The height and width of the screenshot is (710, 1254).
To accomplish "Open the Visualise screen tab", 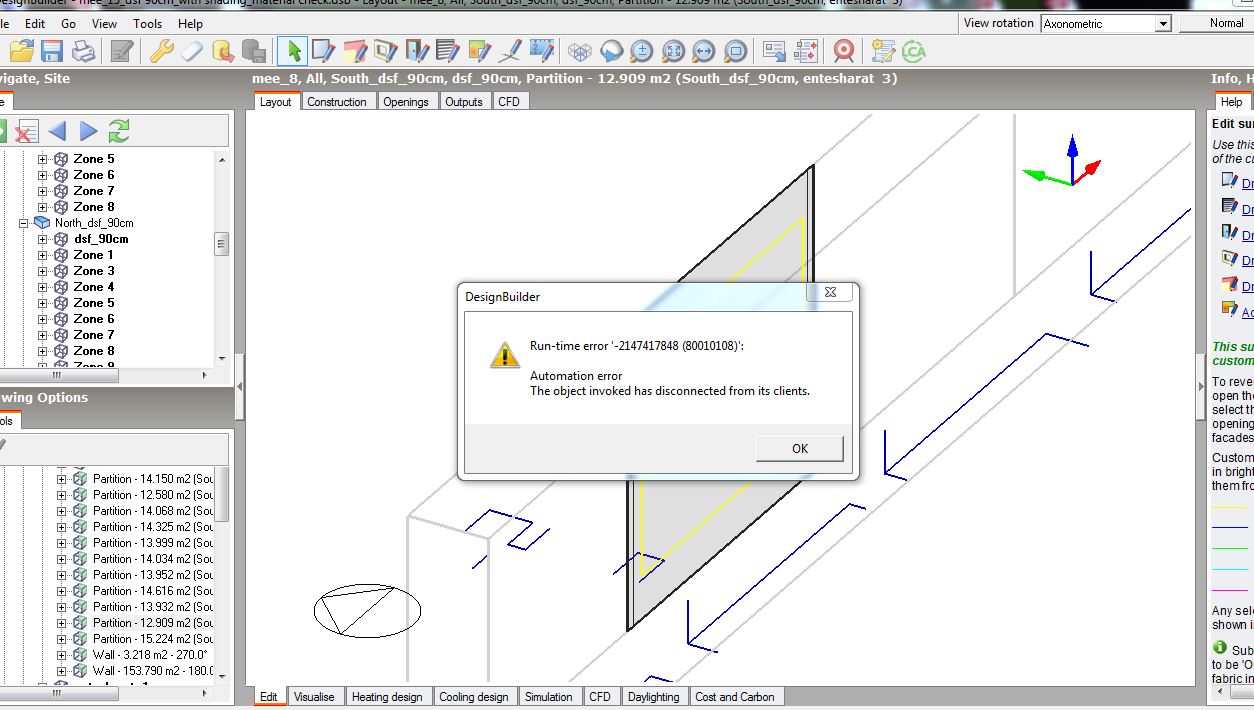I will click(315, 697).
